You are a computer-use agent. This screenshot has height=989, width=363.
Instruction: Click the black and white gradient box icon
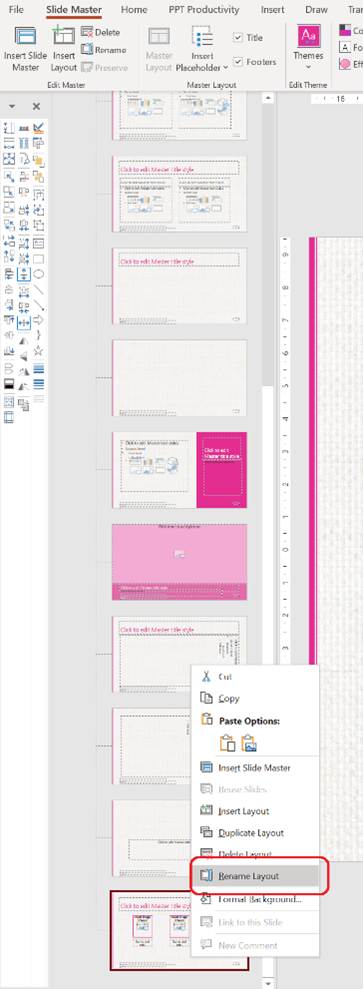pyautogui.click(x=9, y=383)
